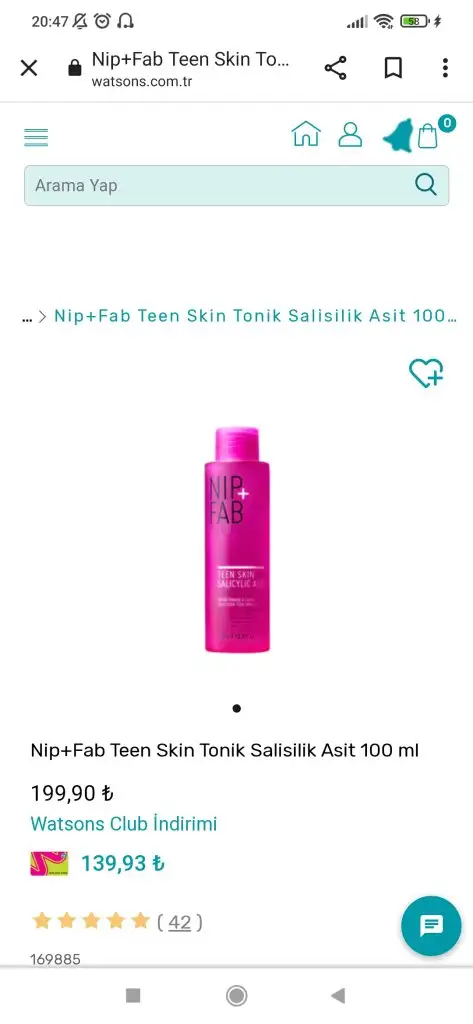Go to the Watsons home page icon
Viewport: 473px width, 1024px height.
point(306,134)
